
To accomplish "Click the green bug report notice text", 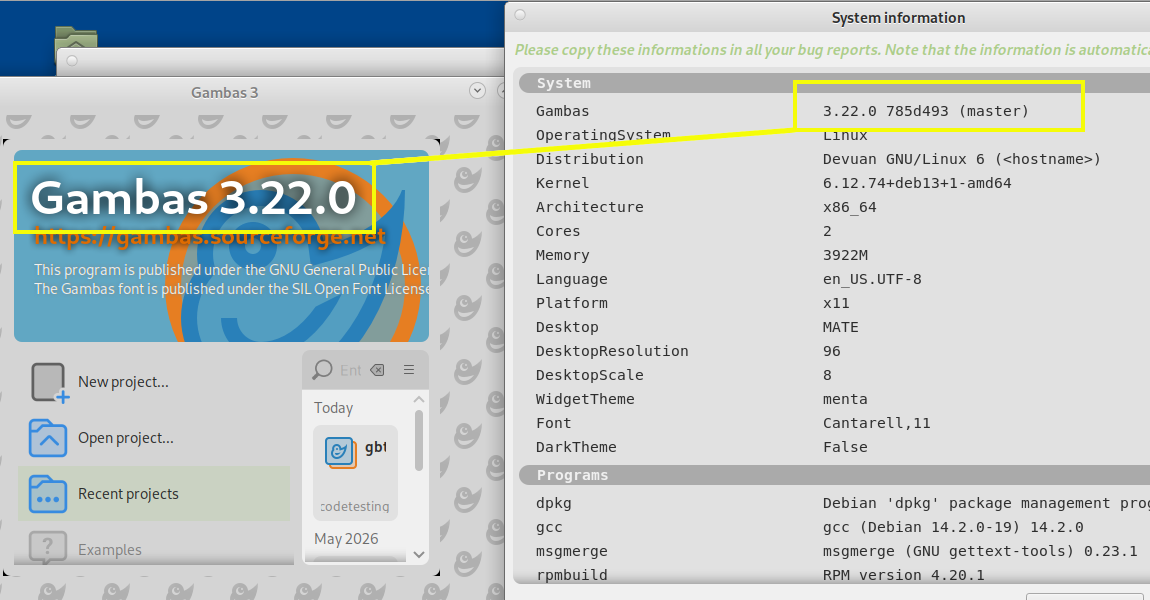I will (x=832, y=50).
